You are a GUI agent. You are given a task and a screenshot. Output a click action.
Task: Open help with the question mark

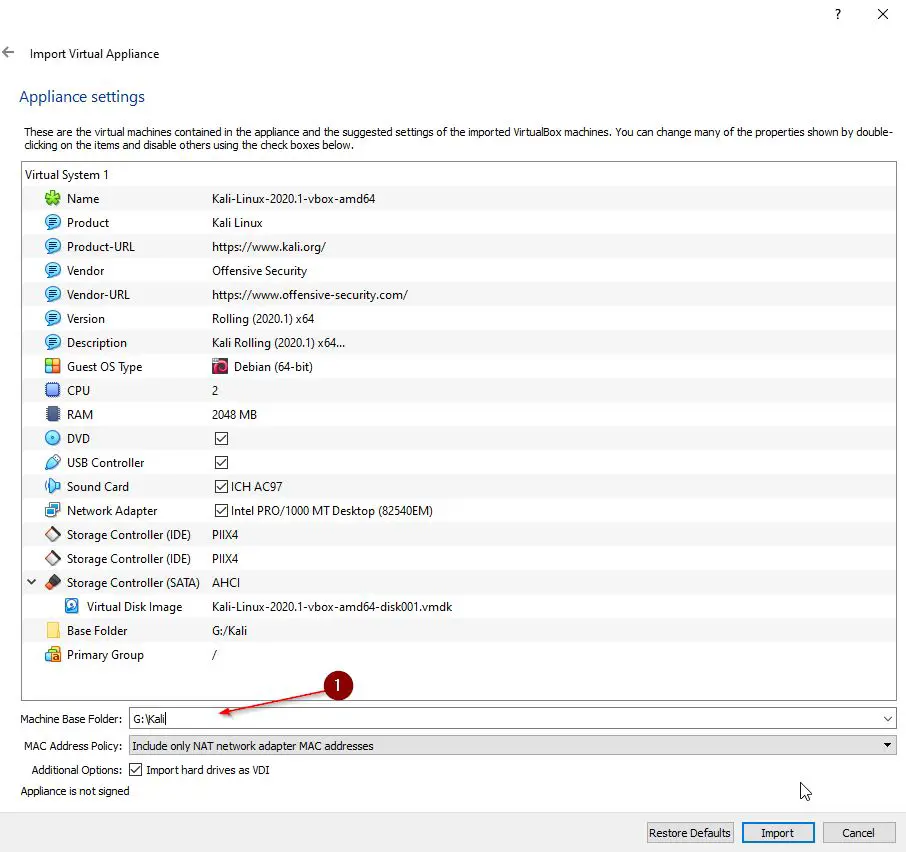(x=838, y=14)
